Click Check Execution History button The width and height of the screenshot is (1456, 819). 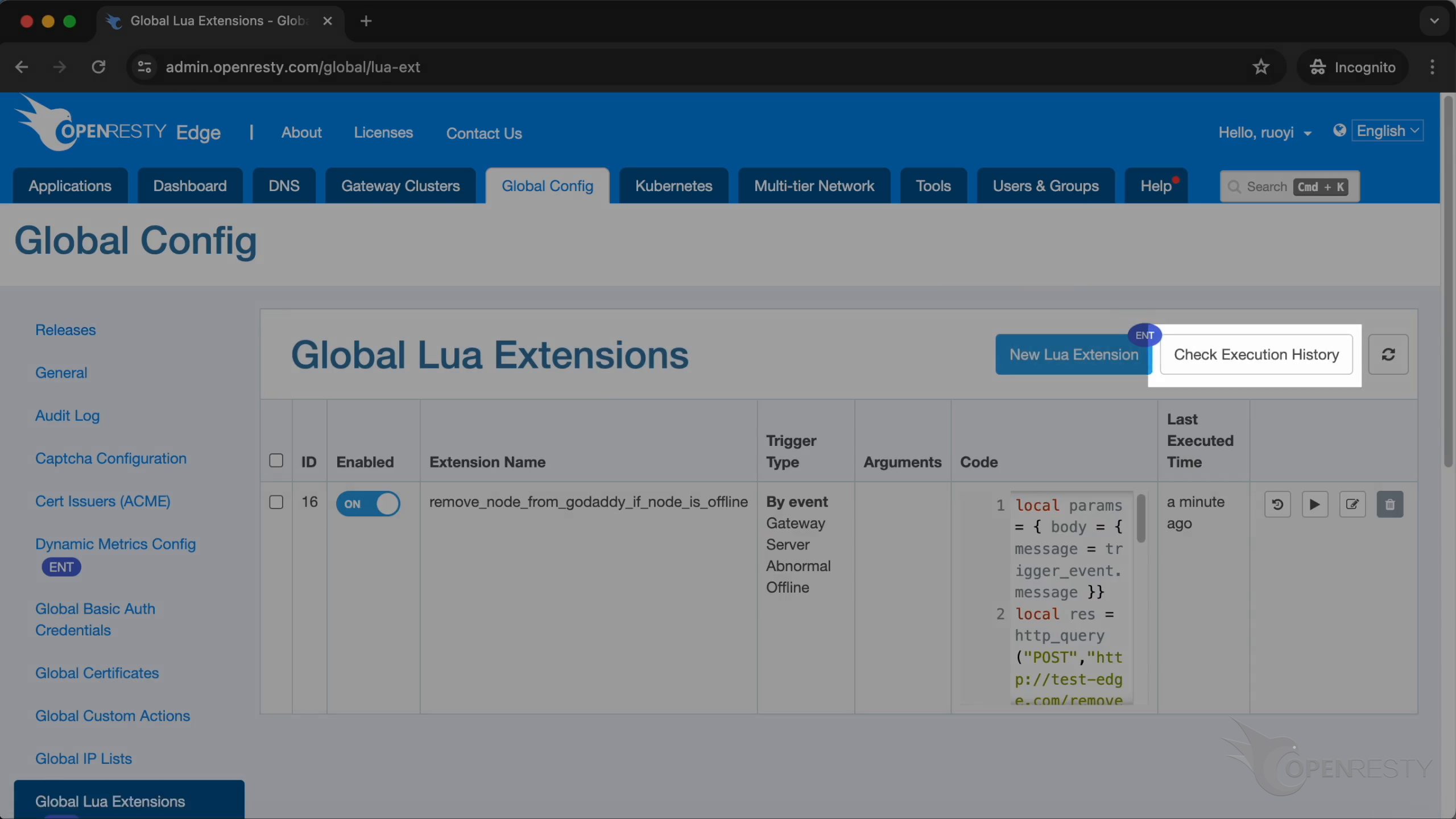(1256, 354)
